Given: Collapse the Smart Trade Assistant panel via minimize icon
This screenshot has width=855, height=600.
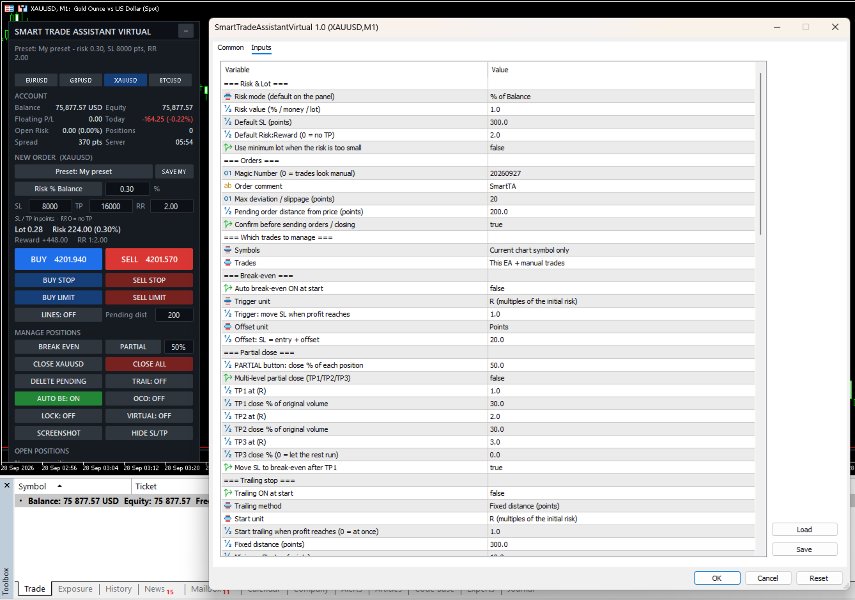Looking at the screenshot, I should point(186,32).
